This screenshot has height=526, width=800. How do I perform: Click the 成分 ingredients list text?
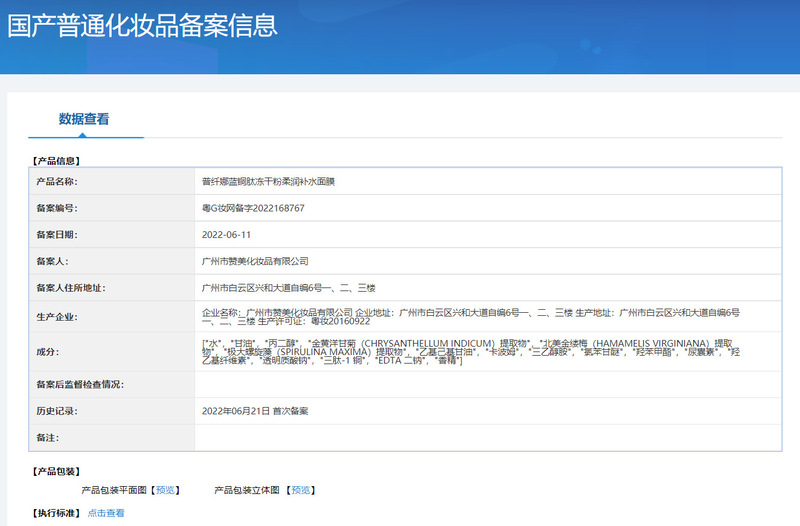470,352
